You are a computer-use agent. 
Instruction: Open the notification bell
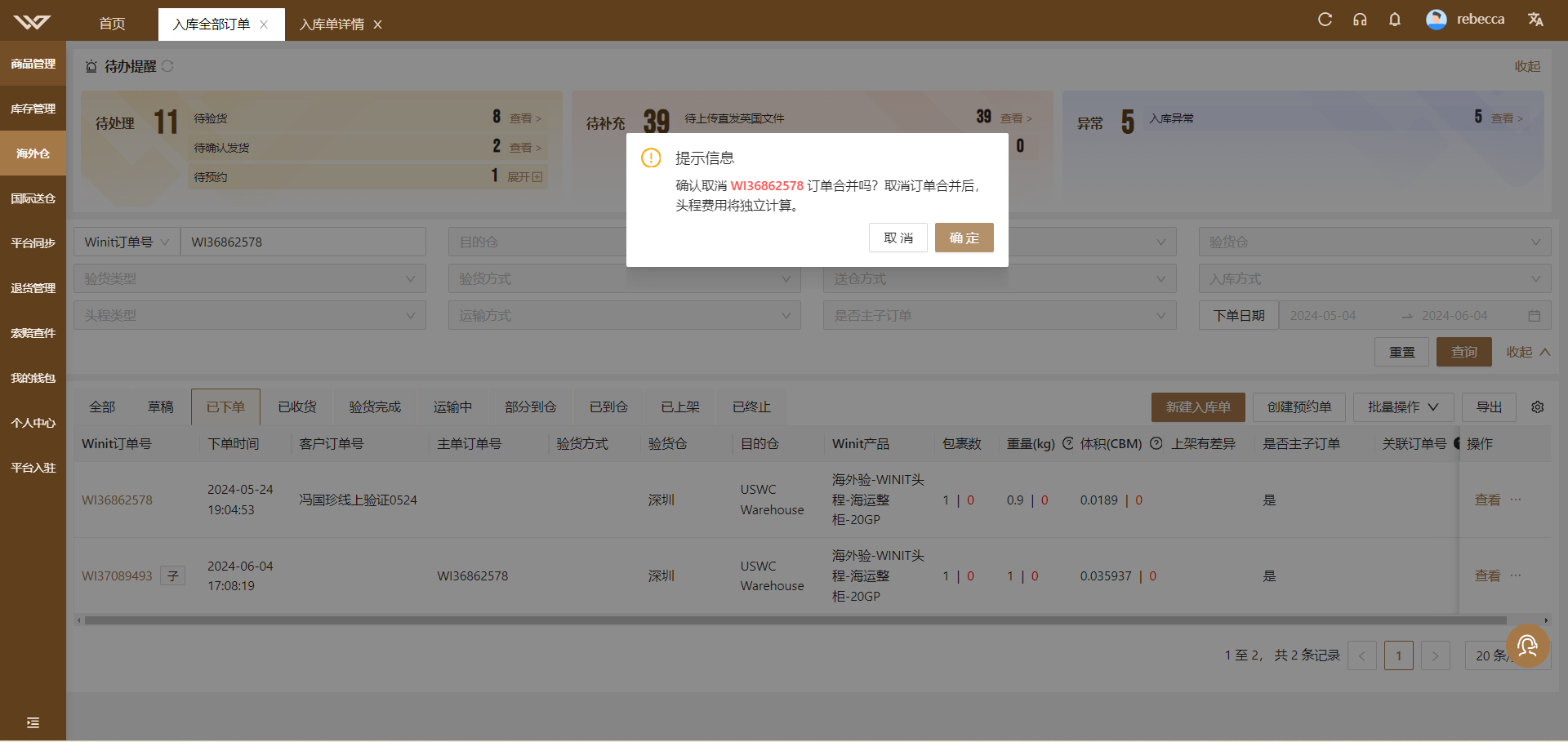1395,20
